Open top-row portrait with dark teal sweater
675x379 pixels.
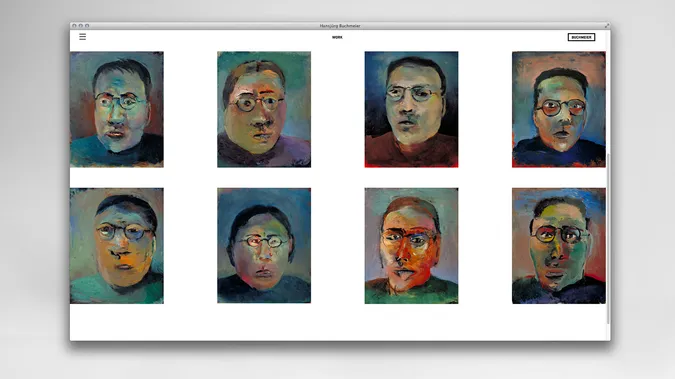tap(117, 109)
